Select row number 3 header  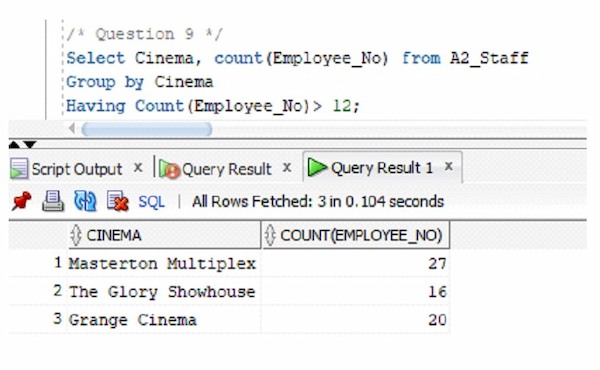pyautogui.click(x=38, y=319)
